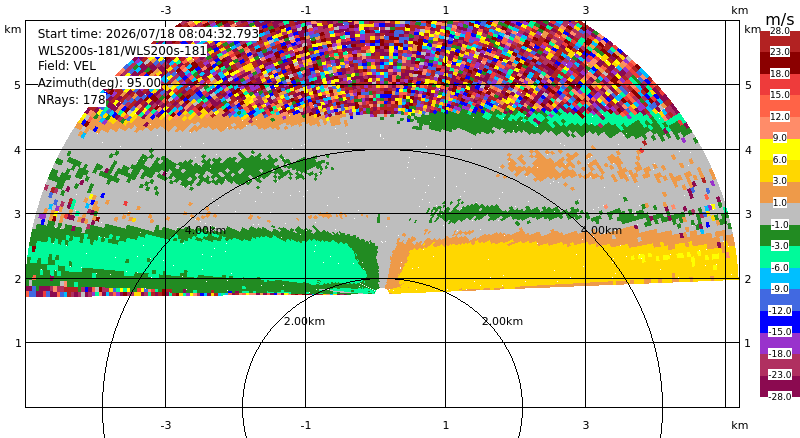Click the -28.0 colorbar minimum label
The height and width of the screenshot is (438, 800).
[780, 396]
